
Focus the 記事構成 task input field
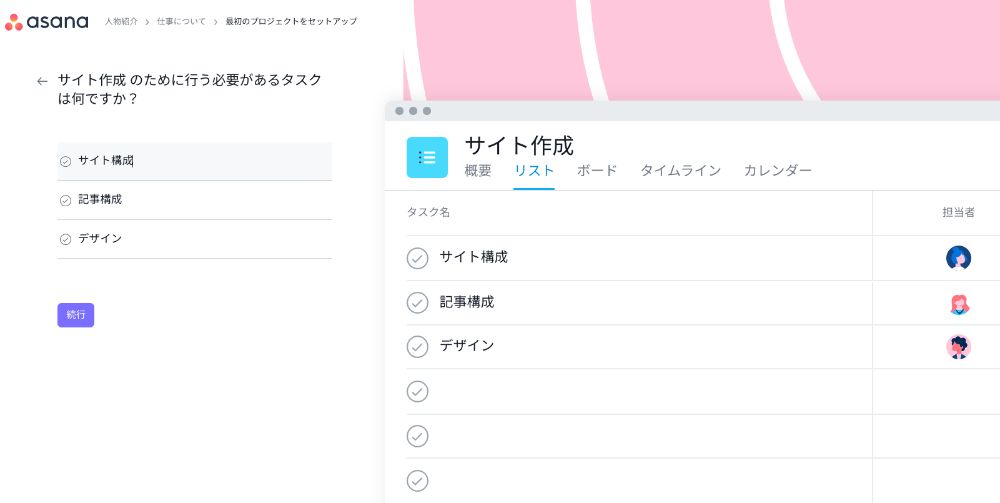pyautogui.click(x=200, y=200)
